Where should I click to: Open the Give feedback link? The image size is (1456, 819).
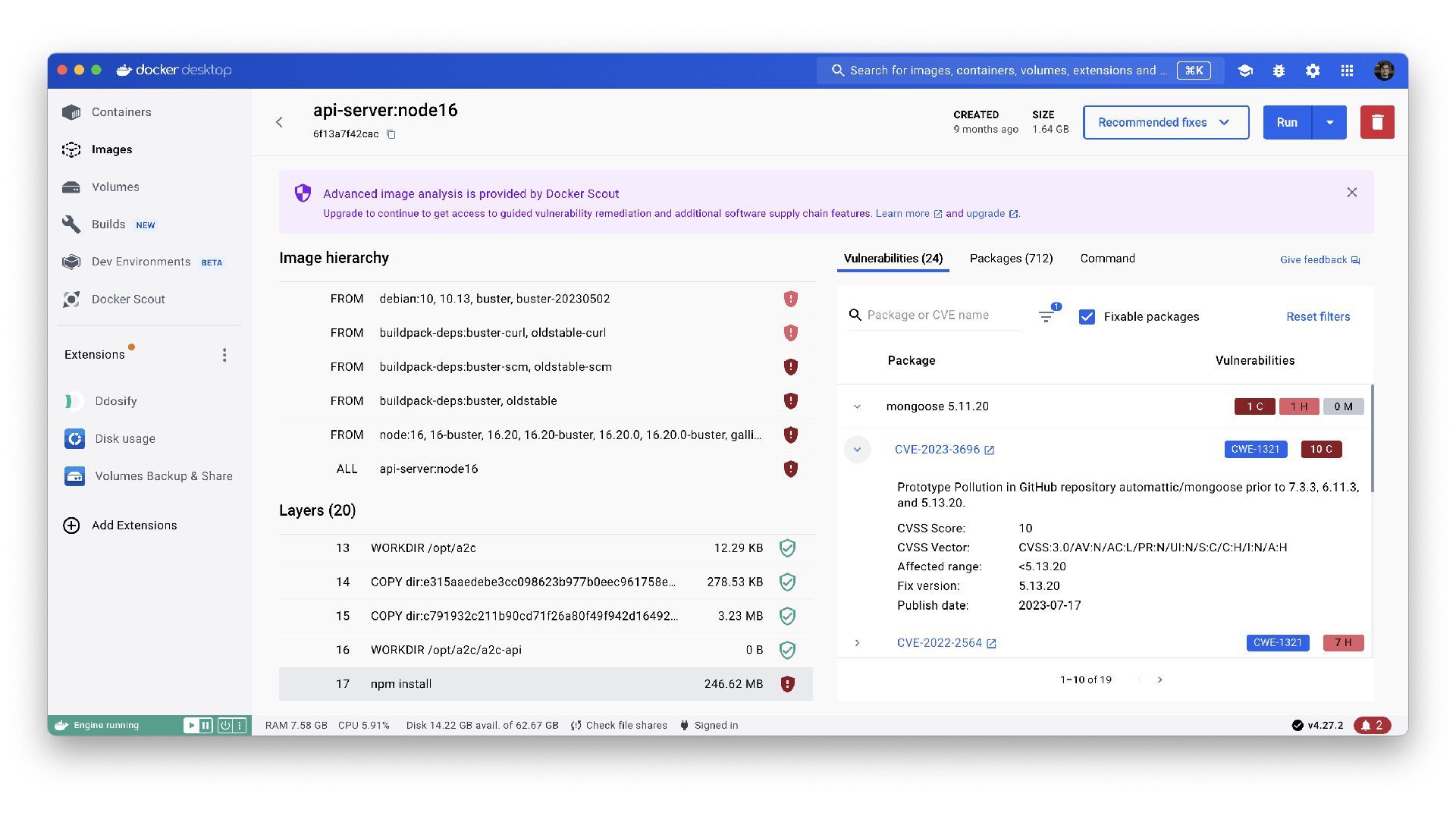pyautogui.click(x=1319, y=260)
